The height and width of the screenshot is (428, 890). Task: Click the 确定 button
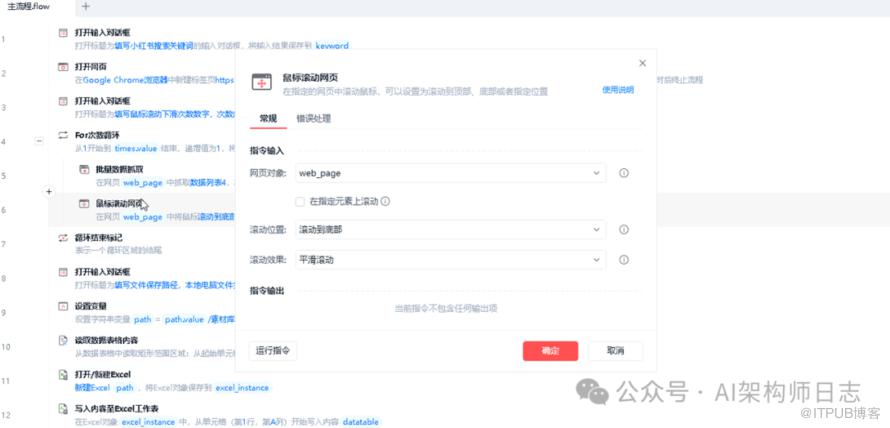tap(550, 351)
